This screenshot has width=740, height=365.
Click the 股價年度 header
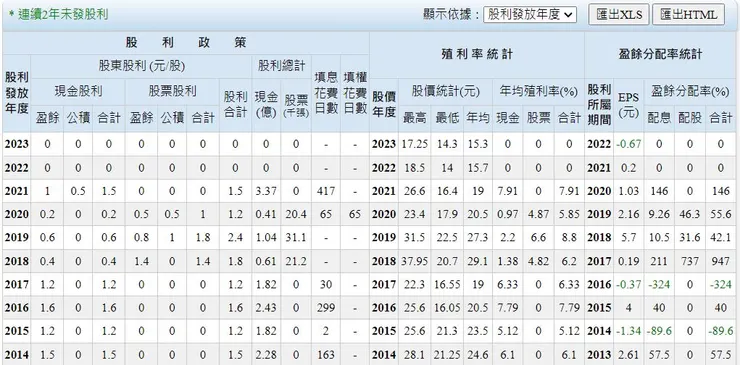click(384, 105)
